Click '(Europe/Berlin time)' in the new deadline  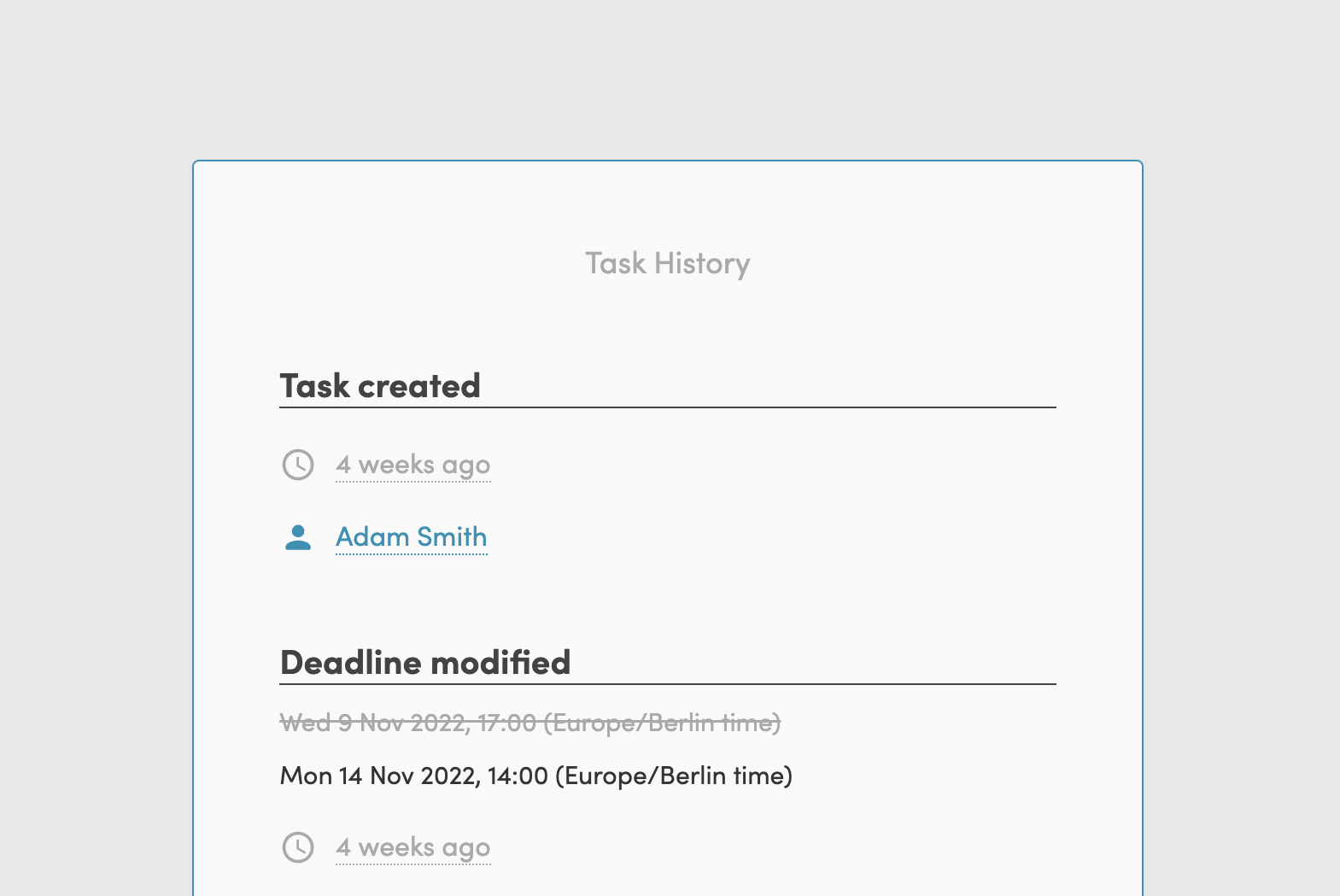[x=674, y=776]
